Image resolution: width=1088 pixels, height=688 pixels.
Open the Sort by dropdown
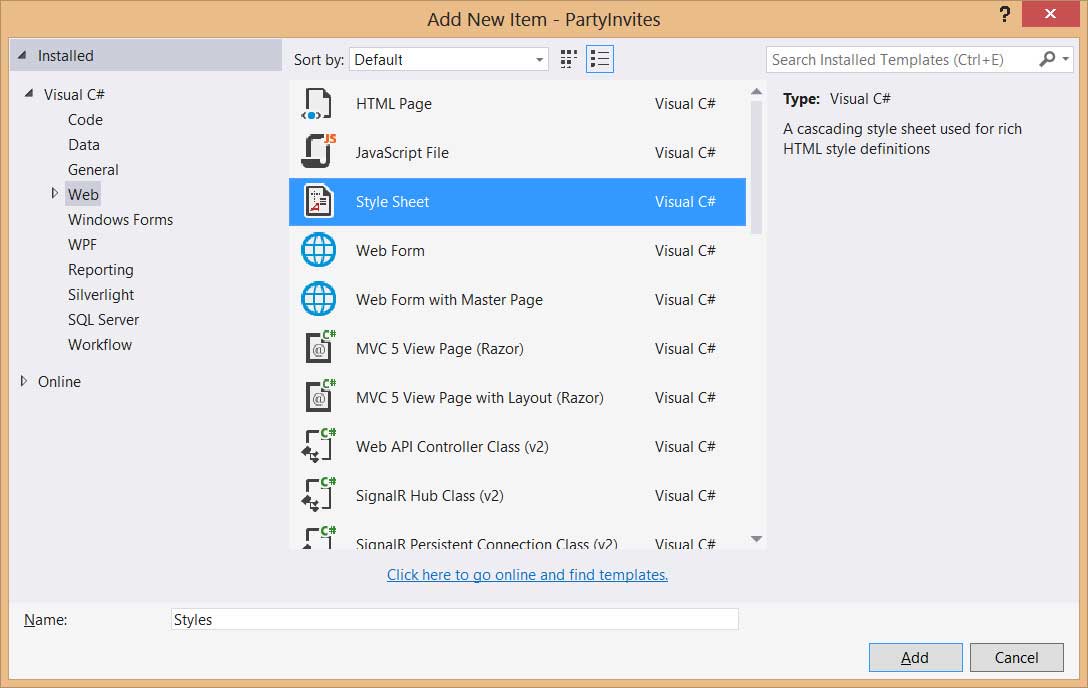[448, 60]
